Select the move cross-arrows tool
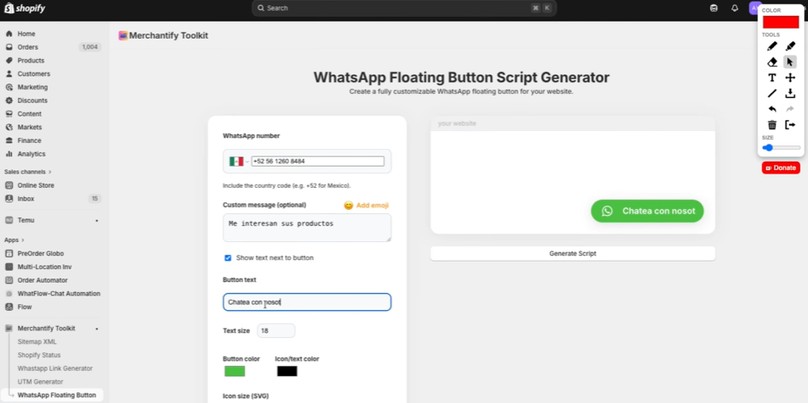 (790, 78)
